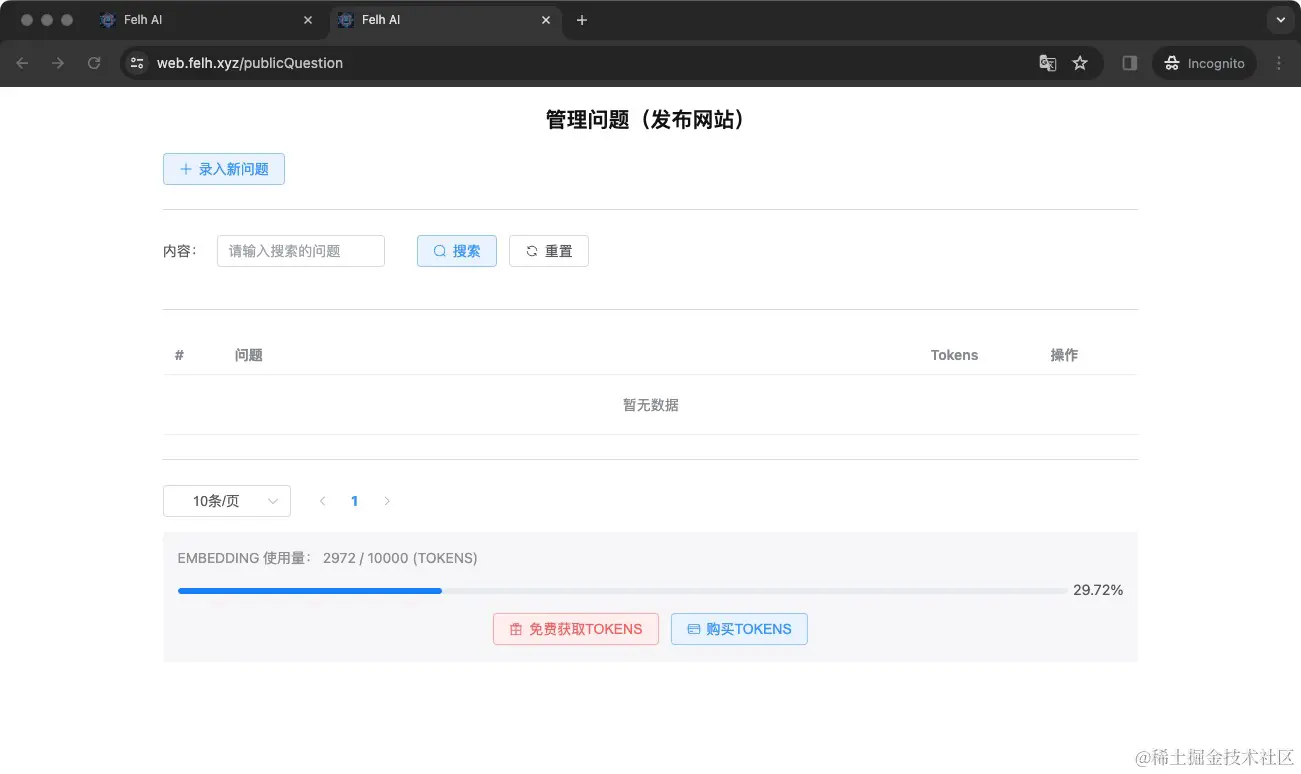Switch to the first Felh AI tab
The image size is (1301, 774).
(207, 20)
